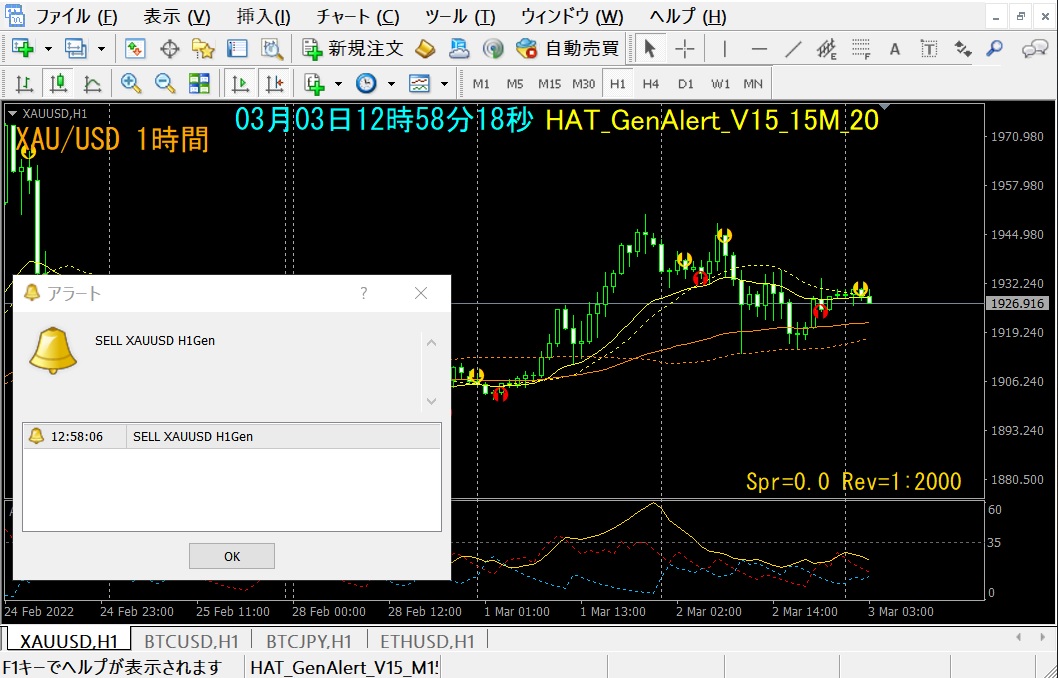Toggle the 自動売買 auto trading button
Viewport: 1058px width, 678px height.
pos(567,49)
